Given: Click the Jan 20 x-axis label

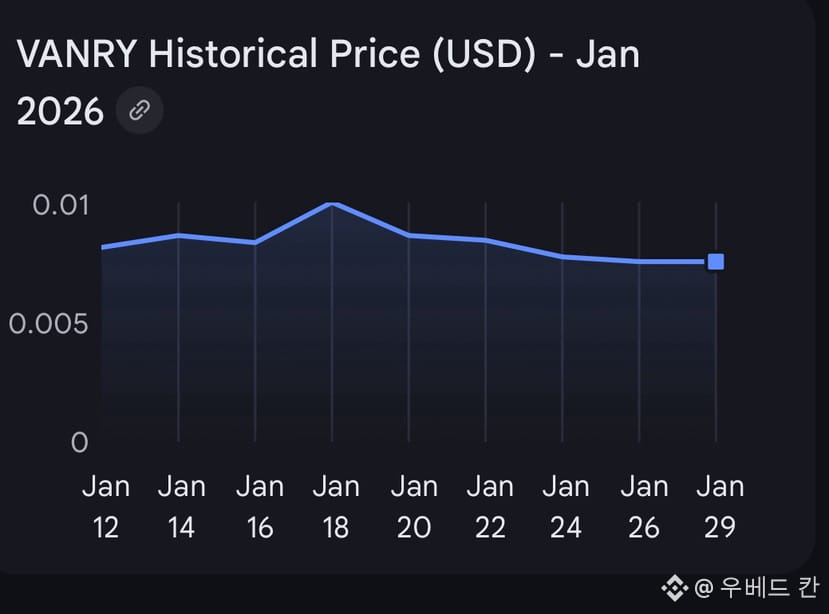Looking at the screenshot, I should (413, 507).
